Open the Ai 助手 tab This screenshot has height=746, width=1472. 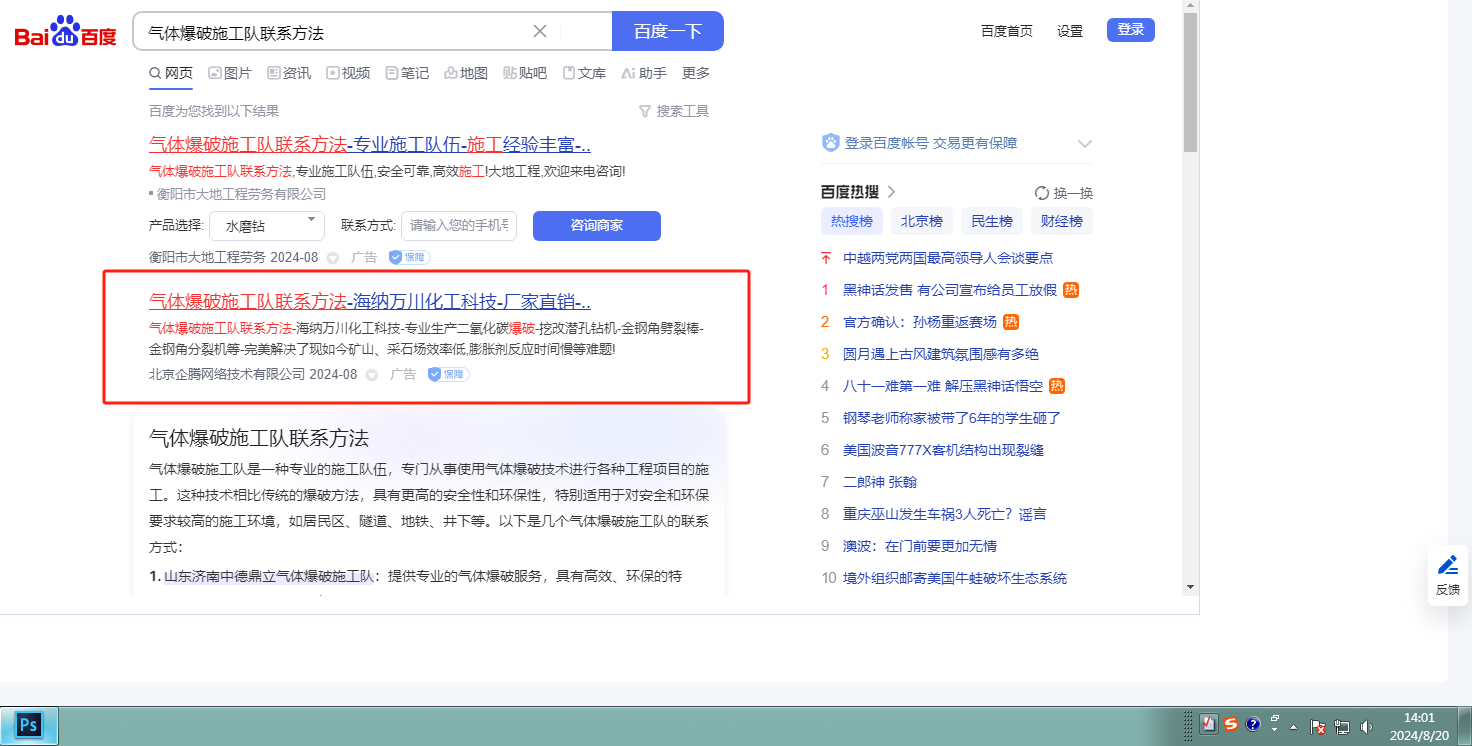(644, 73)
